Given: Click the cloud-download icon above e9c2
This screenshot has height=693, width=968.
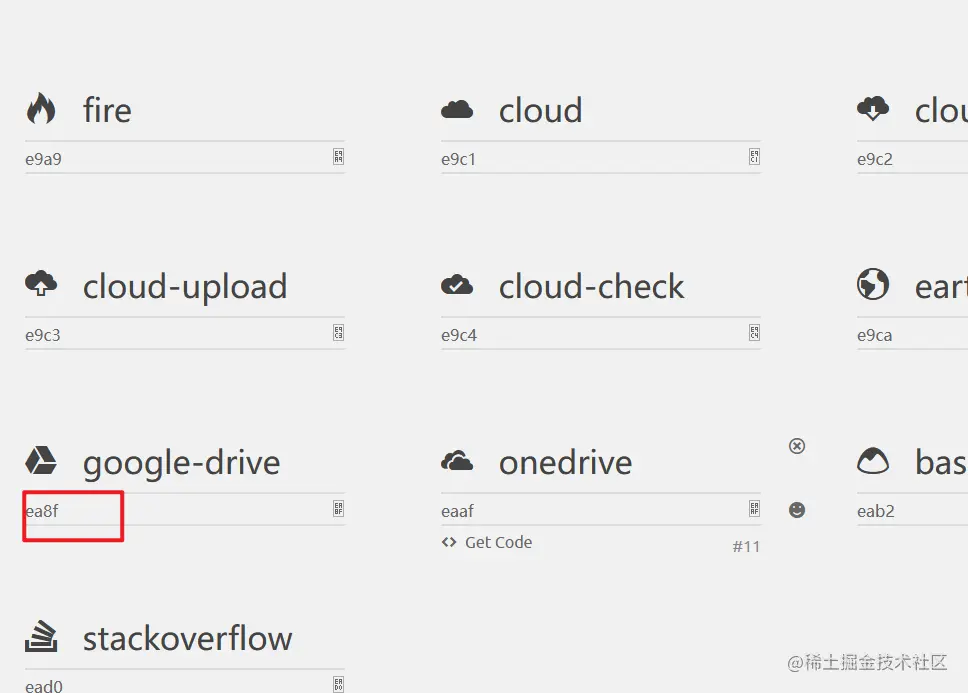Looking at the screenshot, I should click(873, 109).
